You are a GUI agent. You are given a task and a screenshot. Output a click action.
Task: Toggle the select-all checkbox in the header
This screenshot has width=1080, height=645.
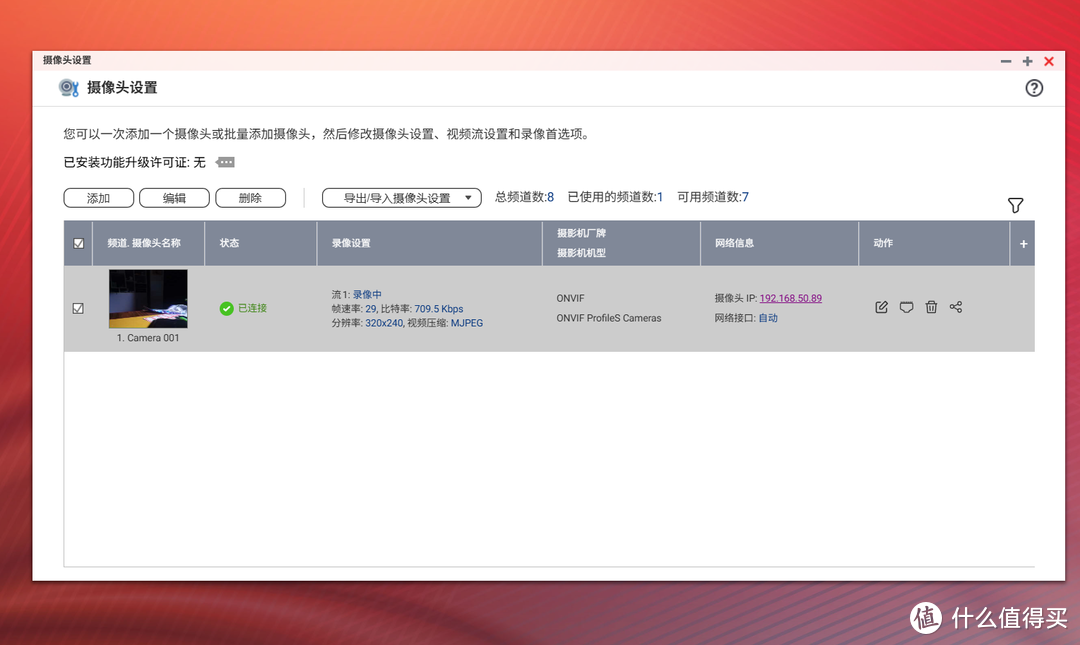pyautogui.click(x=78, y=243)
